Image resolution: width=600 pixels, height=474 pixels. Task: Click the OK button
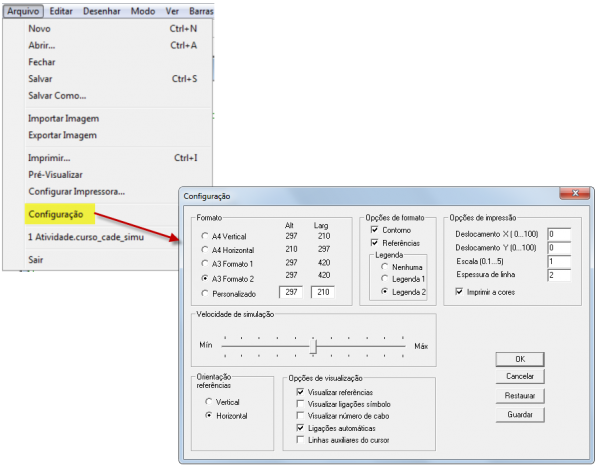pos(519,359)
